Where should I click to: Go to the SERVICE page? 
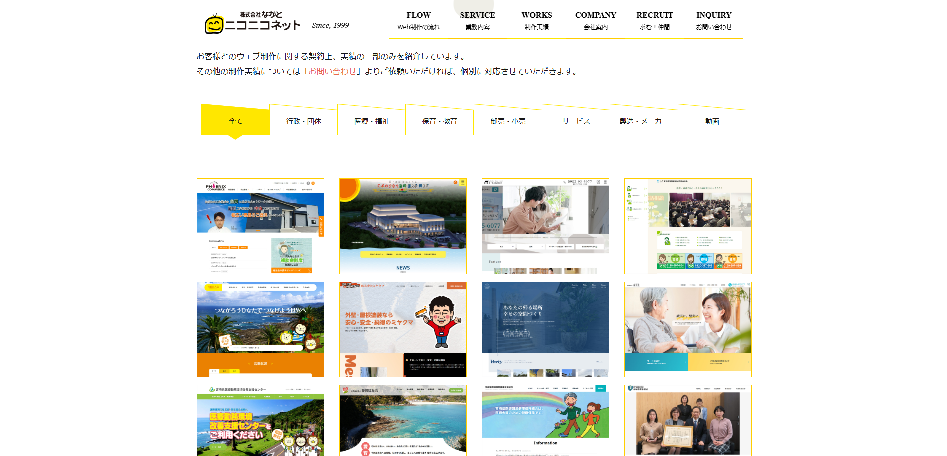(477, 20)
